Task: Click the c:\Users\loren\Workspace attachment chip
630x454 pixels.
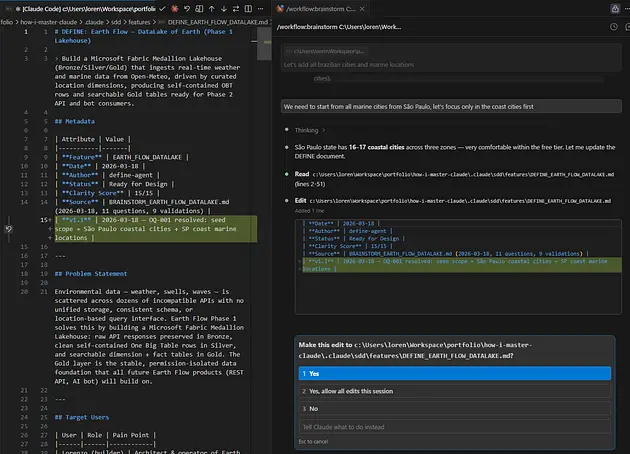Action: tap(325, 51)
